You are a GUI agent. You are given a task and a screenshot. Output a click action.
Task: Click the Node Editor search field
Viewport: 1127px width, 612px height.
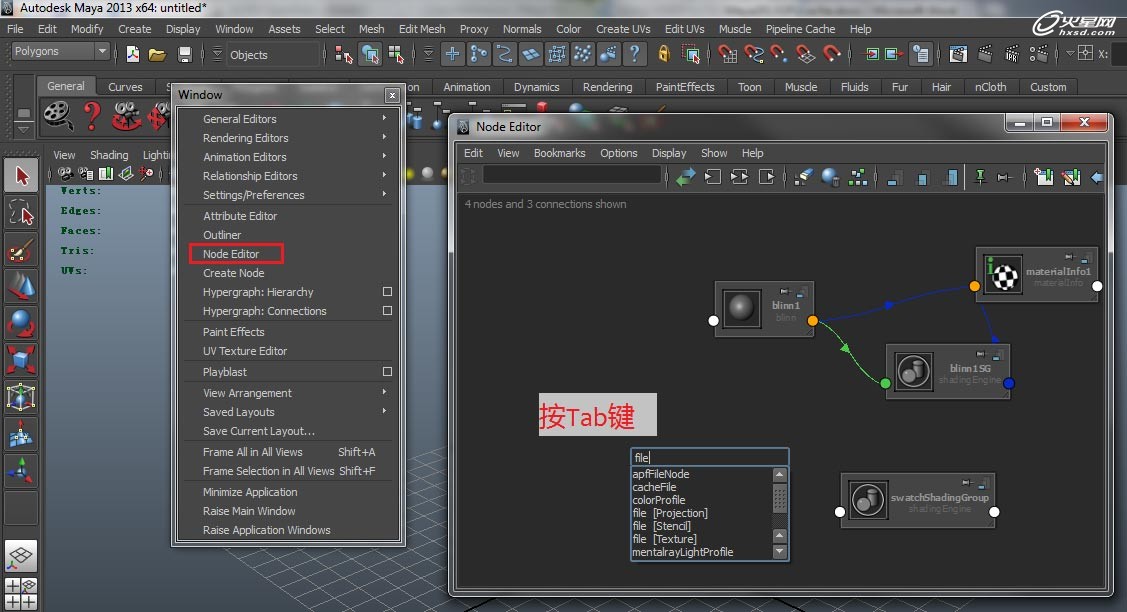572,176
